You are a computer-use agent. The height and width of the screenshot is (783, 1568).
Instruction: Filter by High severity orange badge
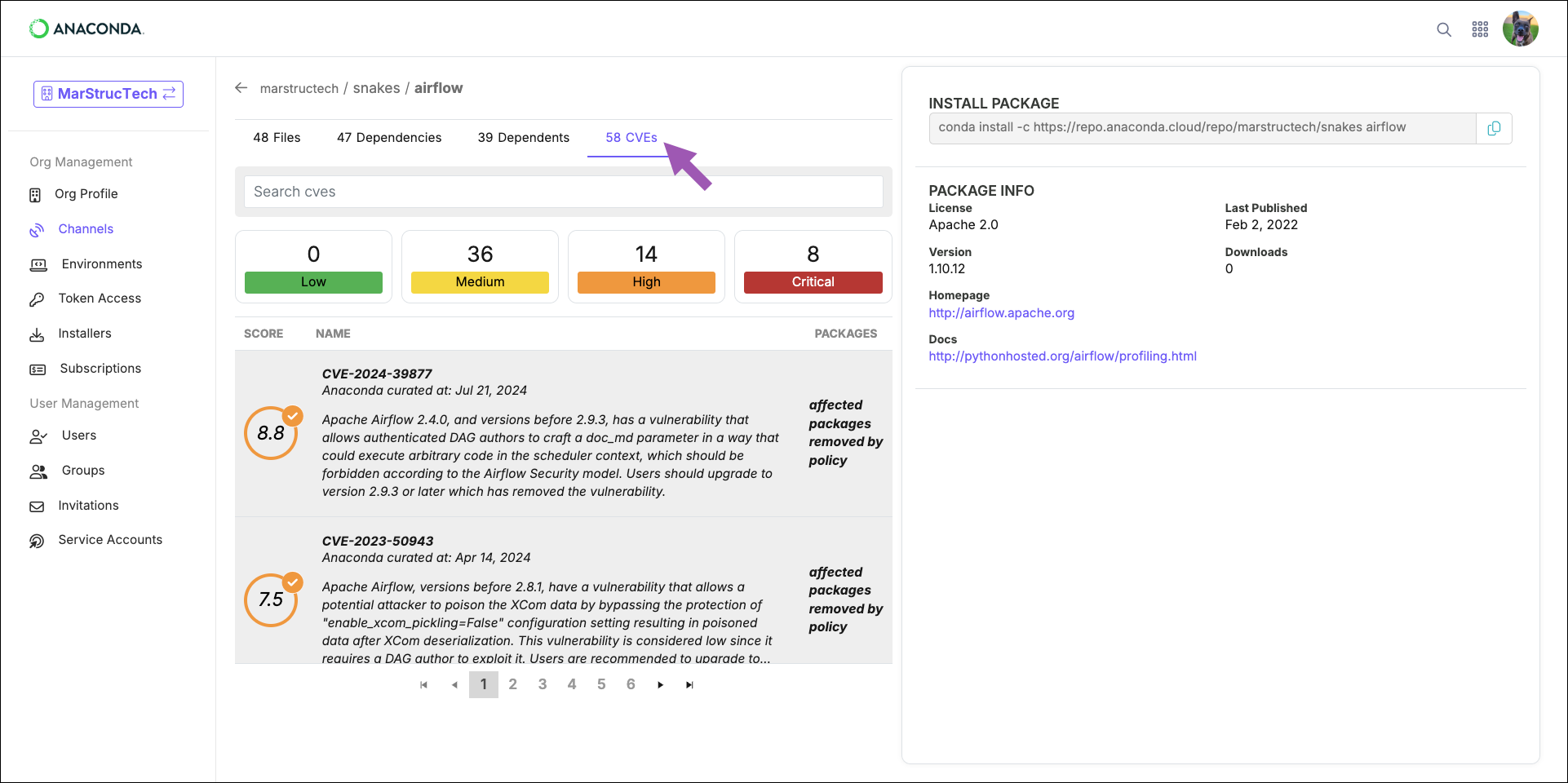646,282
